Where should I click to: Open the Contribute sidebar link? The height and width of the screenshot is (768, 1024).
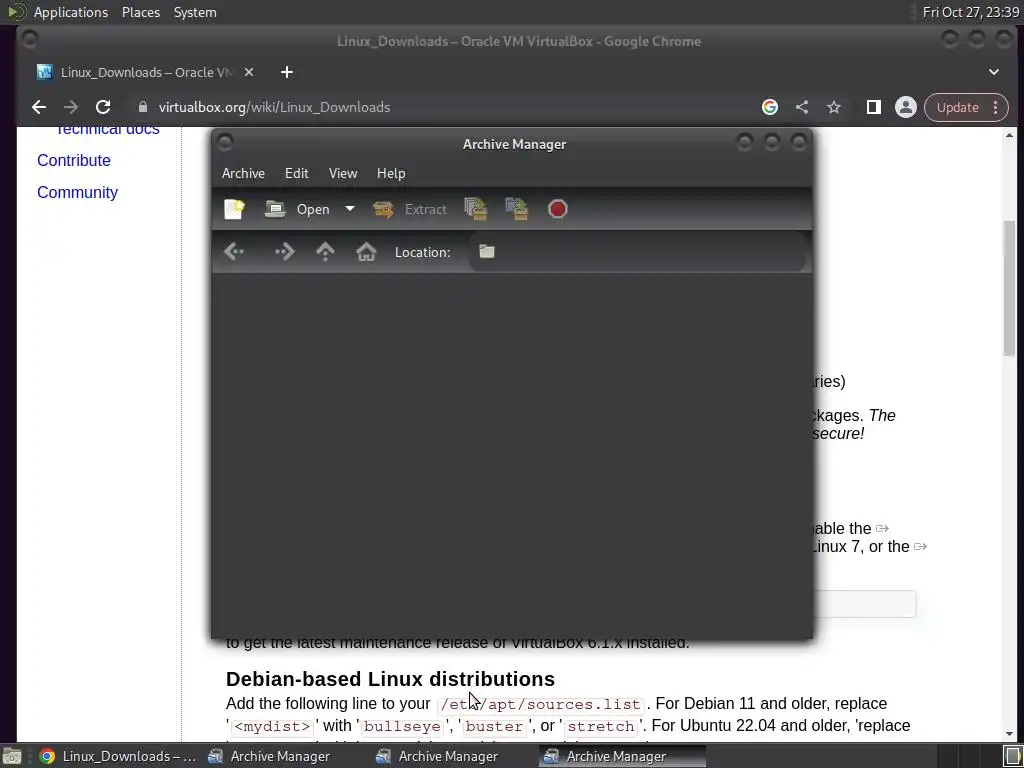pos(74,161)
